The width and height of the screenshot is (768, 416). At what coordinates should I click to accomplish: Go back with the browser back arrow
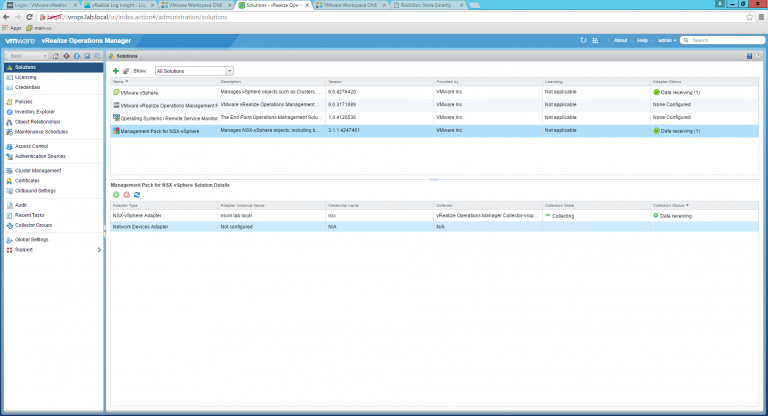pos(6,17)
